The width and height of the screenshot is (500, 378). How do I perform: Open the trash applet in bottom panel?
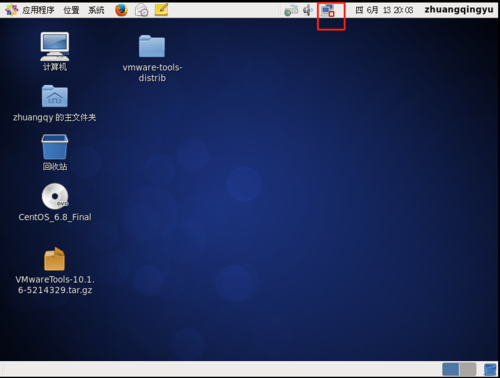pos(490,369)
